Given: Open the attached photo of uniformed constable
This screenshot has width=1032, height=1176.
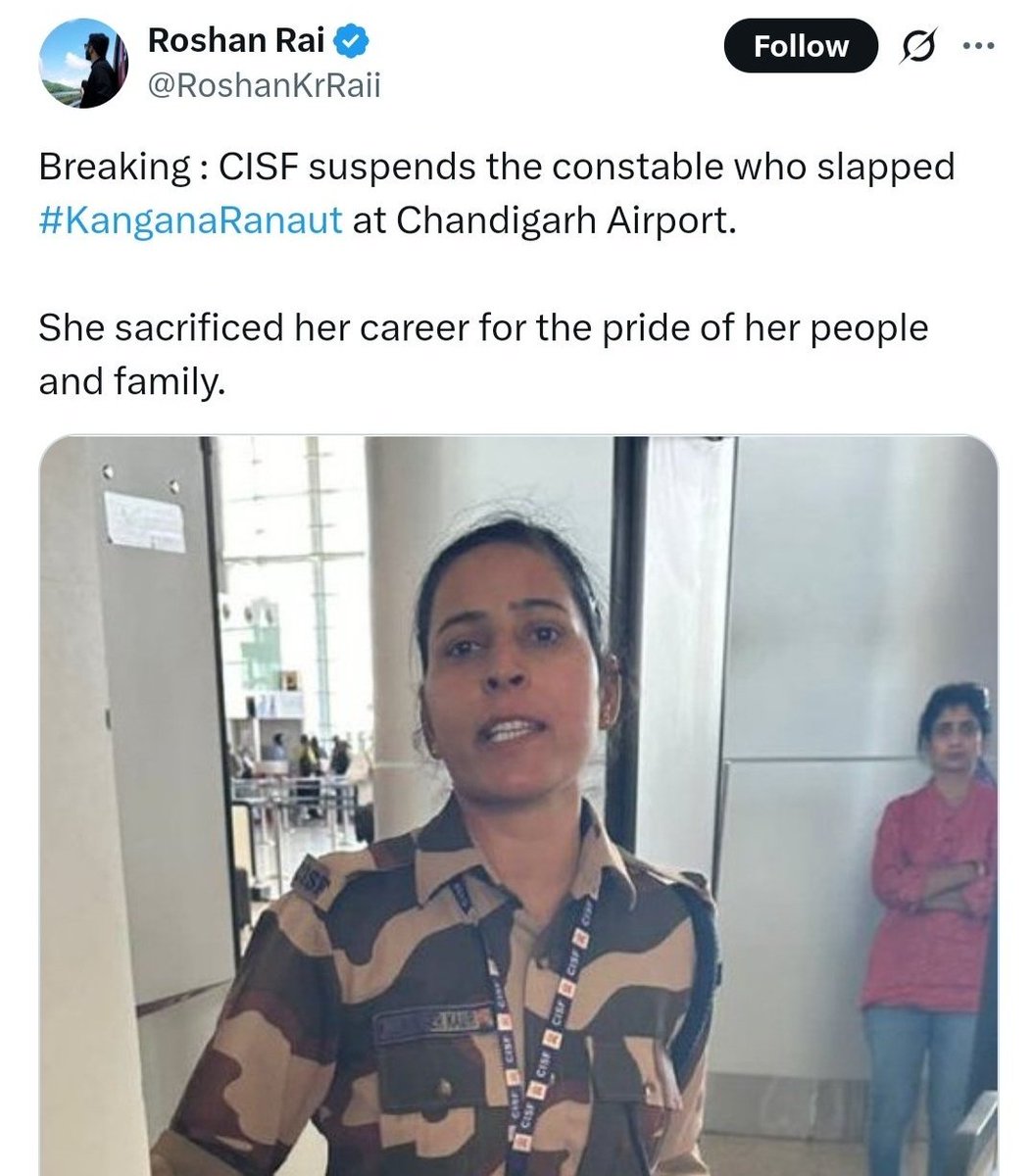Looking at the screenshot, I should tap(518, 806).
